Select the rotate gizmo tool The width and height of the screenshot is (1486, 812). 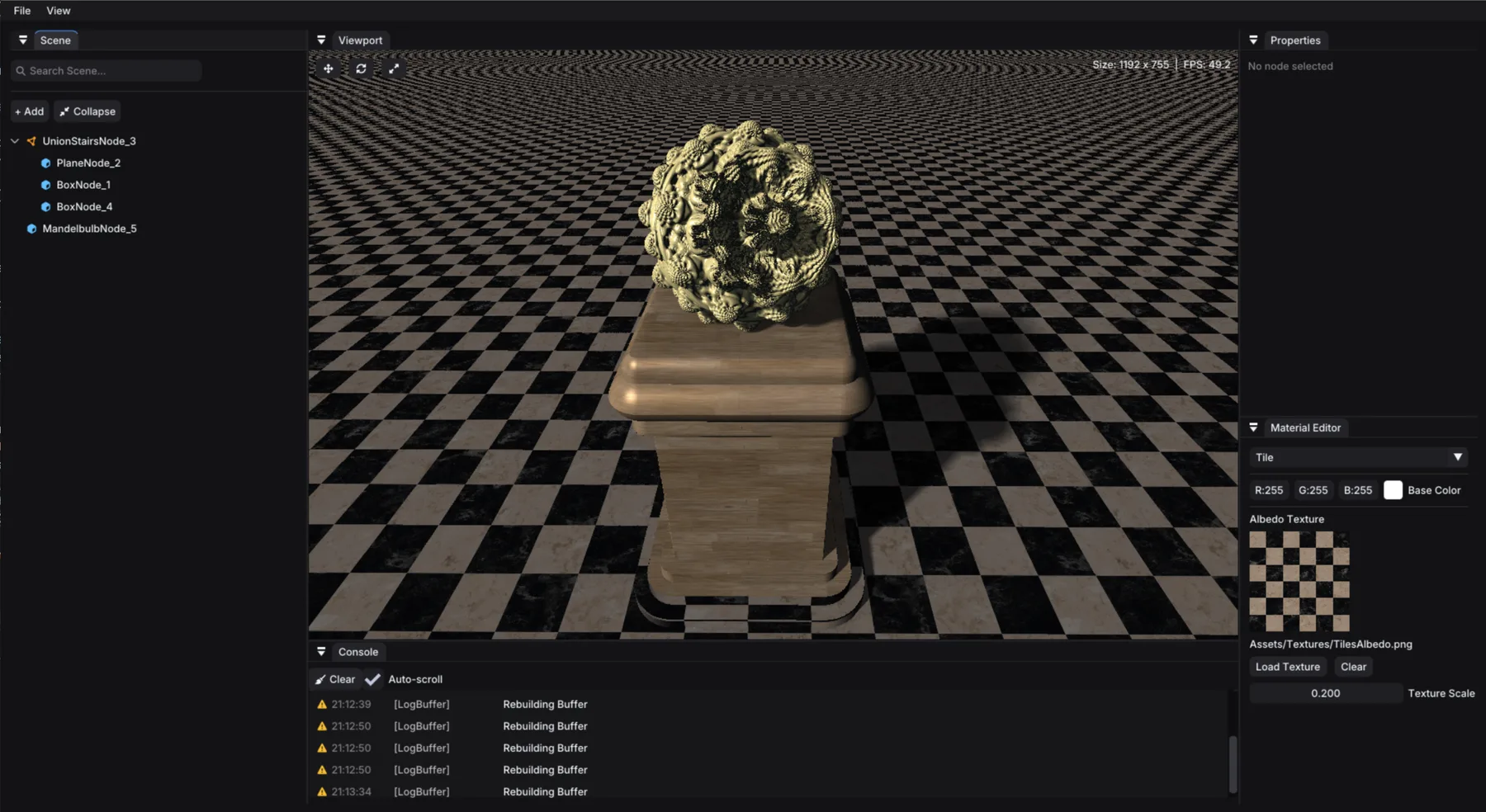361,68
